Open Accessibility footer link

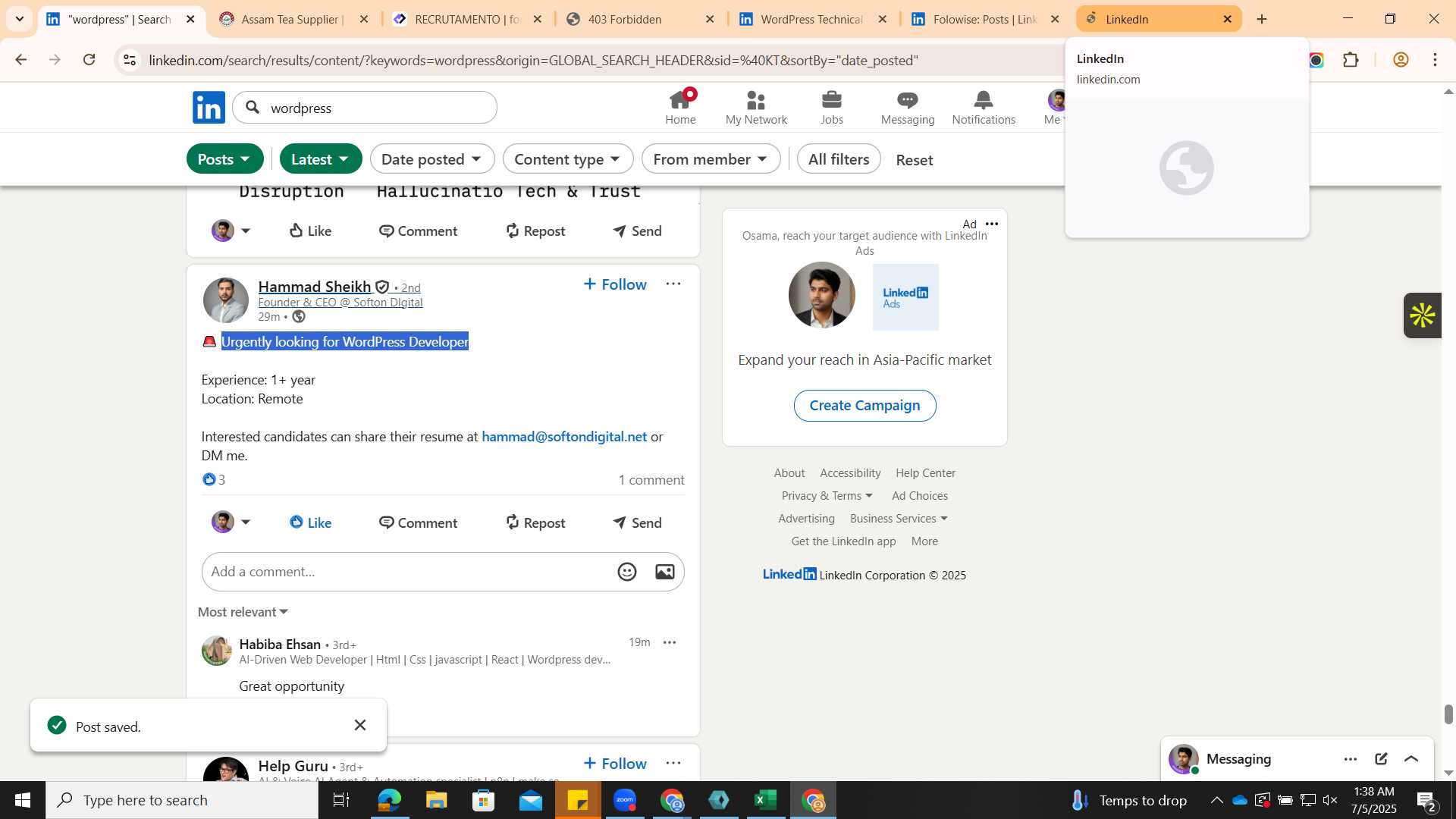[x=850, y=472]
